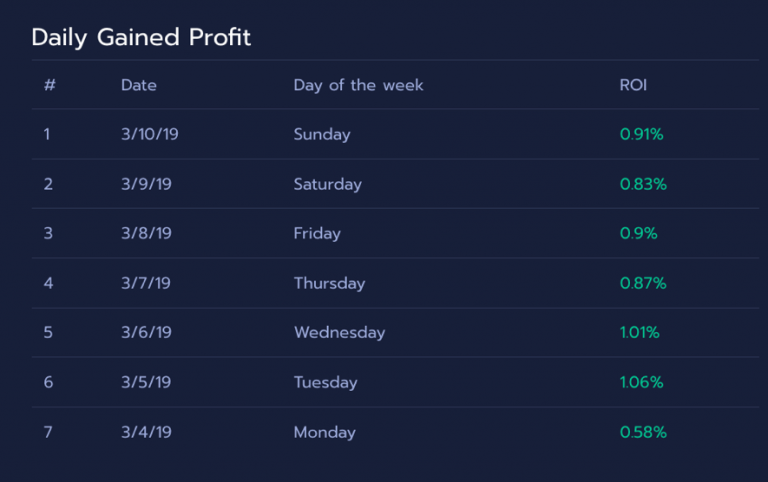Click the ROI column header

pyautogui.click(x=633, y=85)
